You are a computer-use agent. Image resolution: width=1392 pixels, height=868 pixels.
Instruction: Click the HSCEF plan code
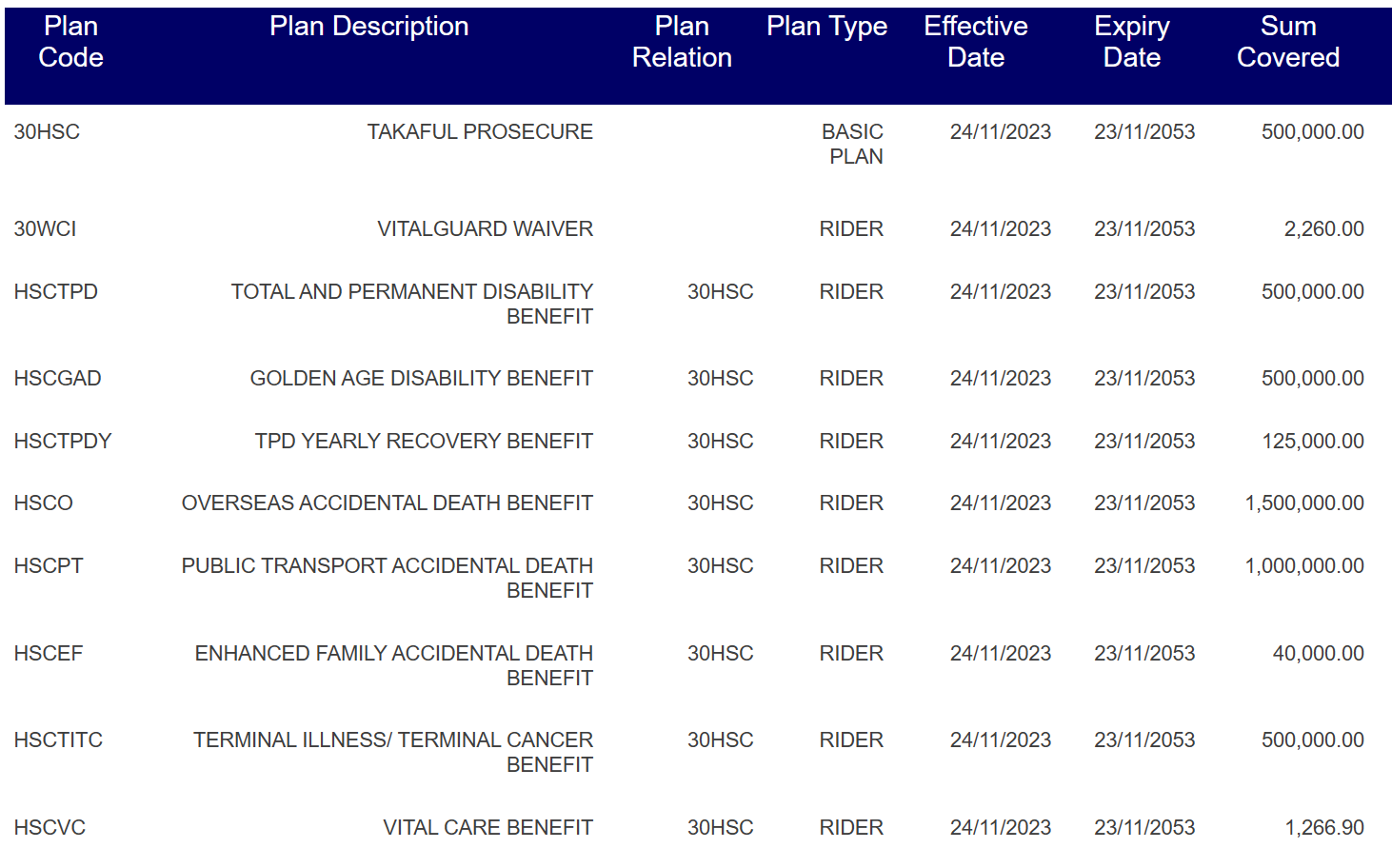coord(49,654)
